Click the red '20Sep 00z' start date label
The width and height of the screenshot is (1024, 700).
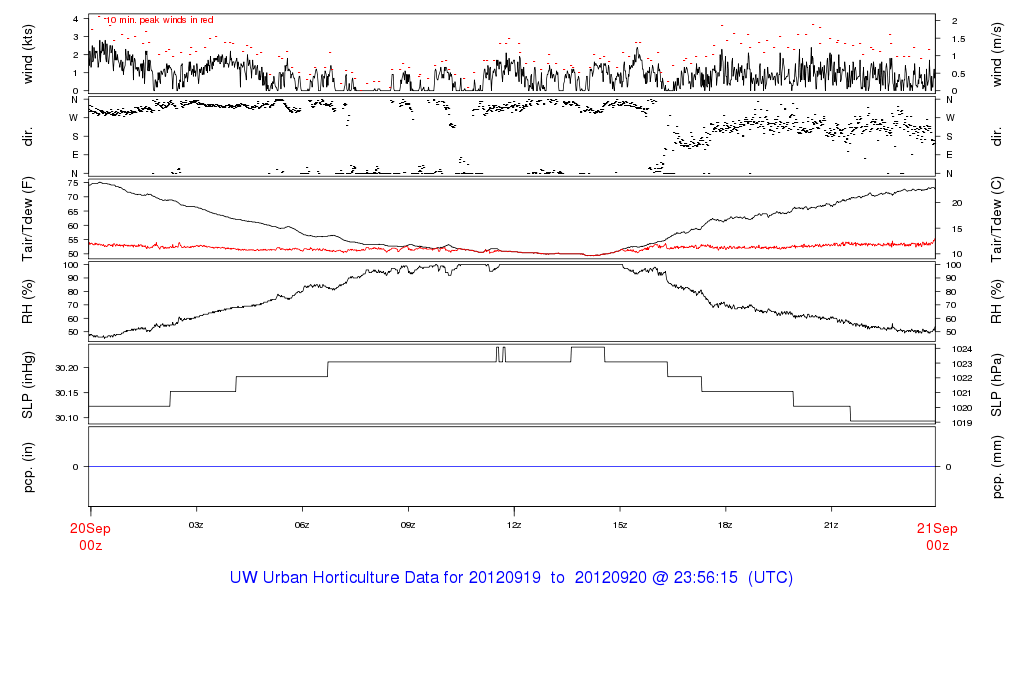click(x=89, y=537)
